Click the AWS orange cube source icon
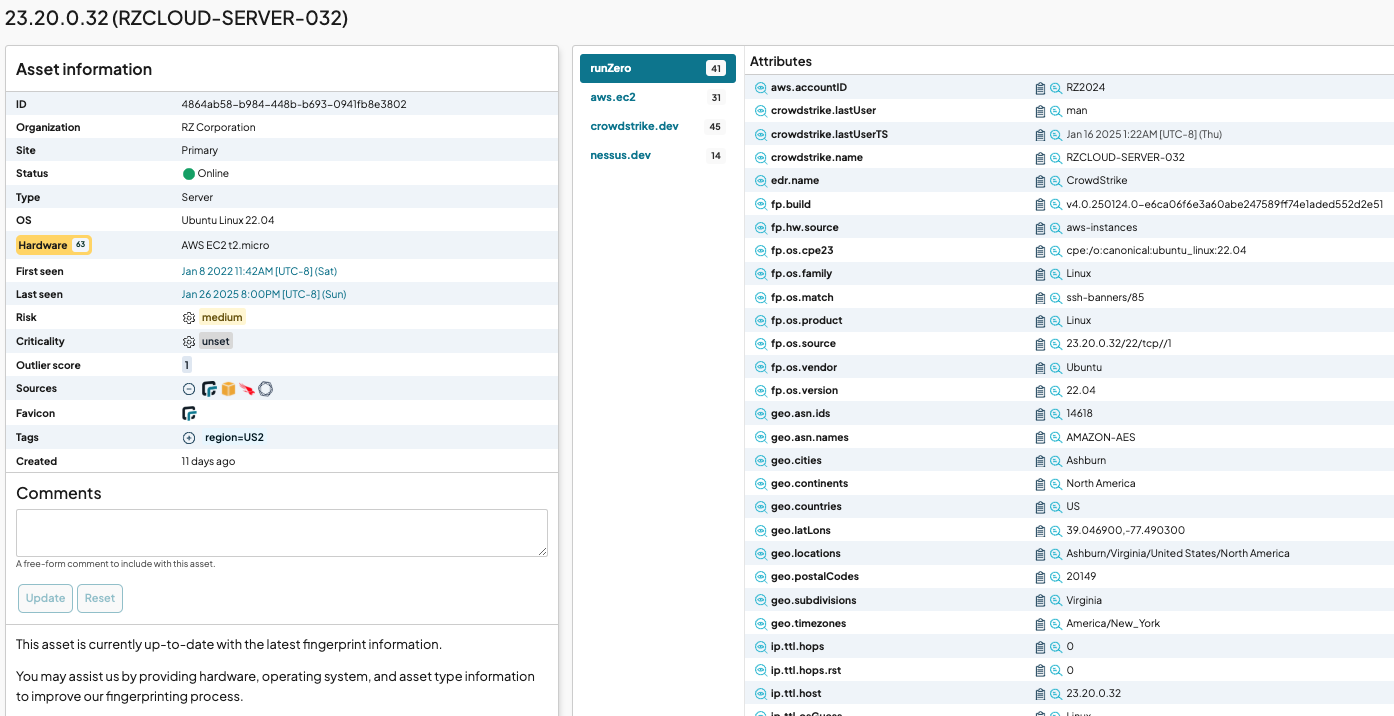The width and height of the screenshot is (1394, 716). pos(228,389)
